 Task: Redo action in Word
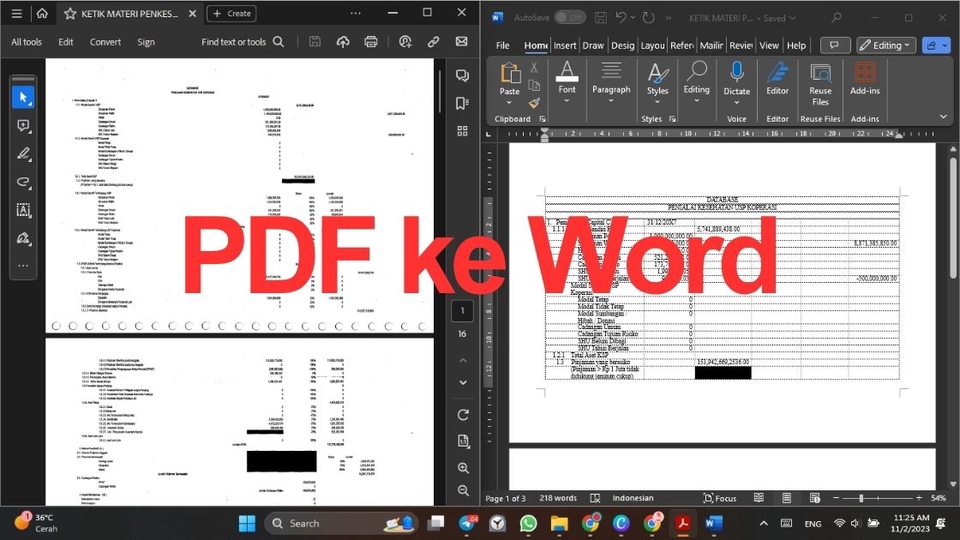coord(648,18)
